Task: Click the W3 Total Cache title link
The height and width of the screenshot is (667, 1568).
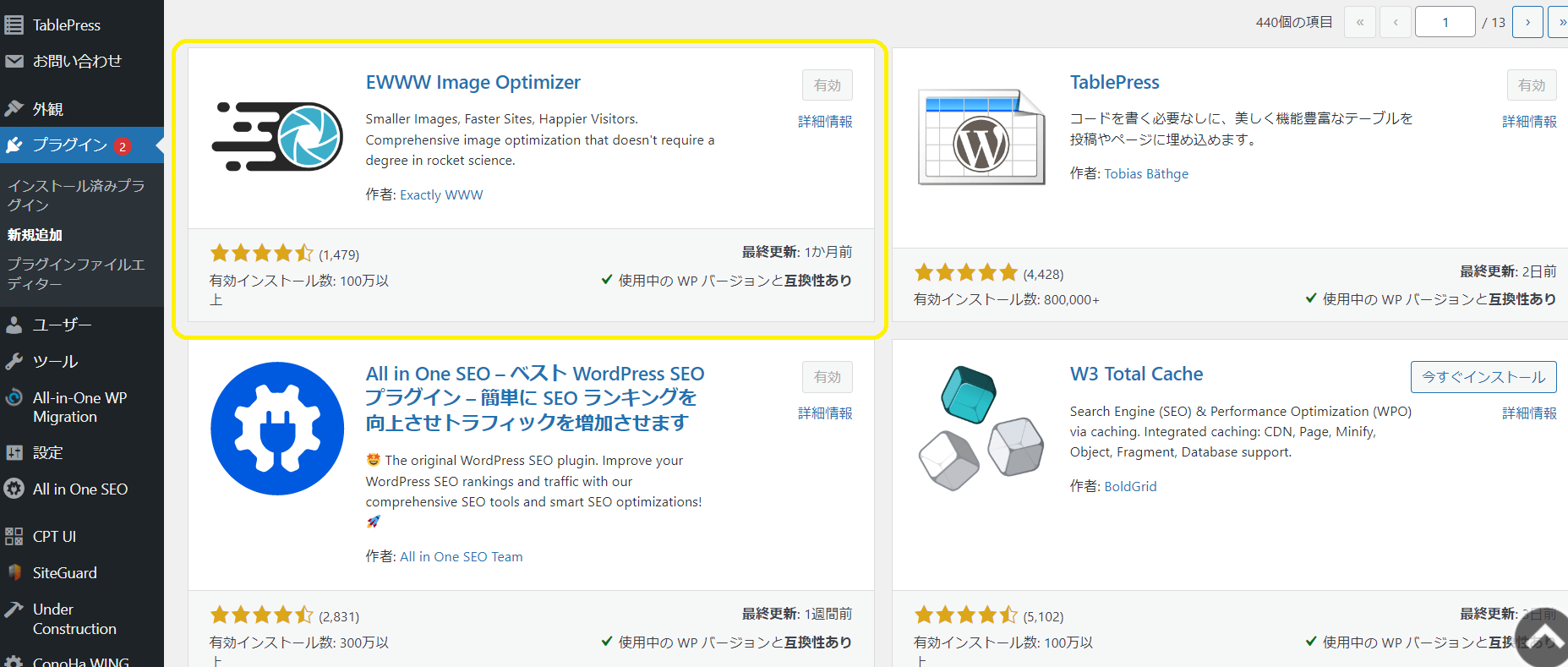Action: pyautogui.click(x=1136, y=374)
